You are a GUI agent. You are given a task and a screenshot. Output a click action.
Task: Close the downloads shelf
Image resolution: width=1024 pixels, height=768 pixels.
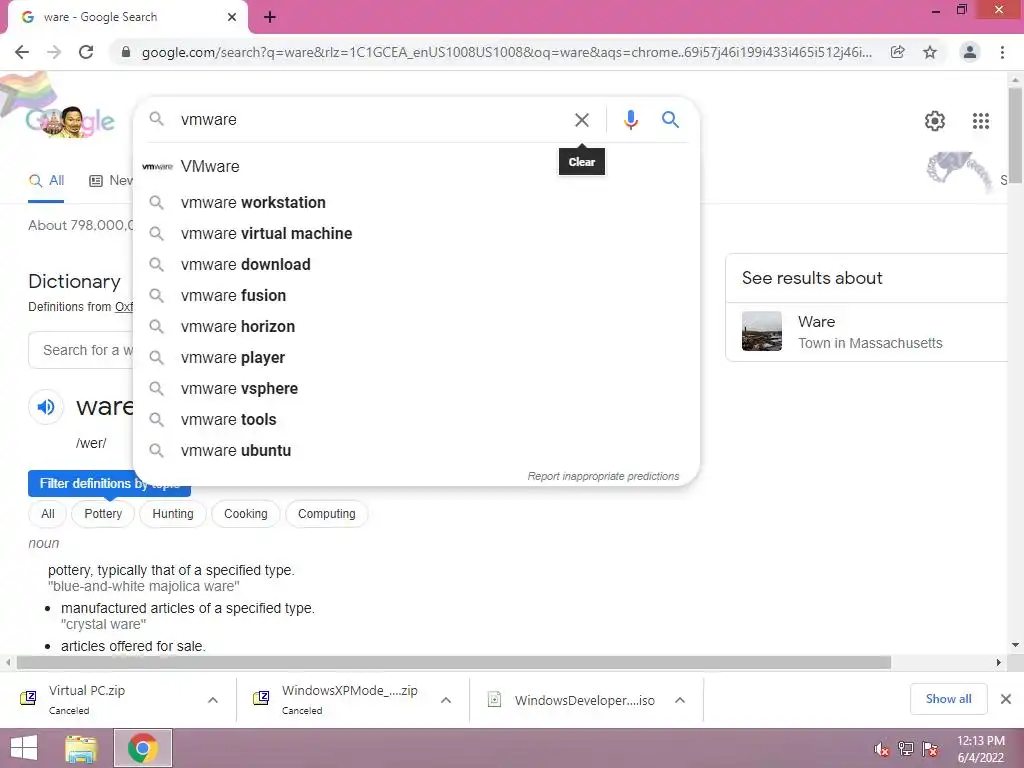(x=1006, y=699)
